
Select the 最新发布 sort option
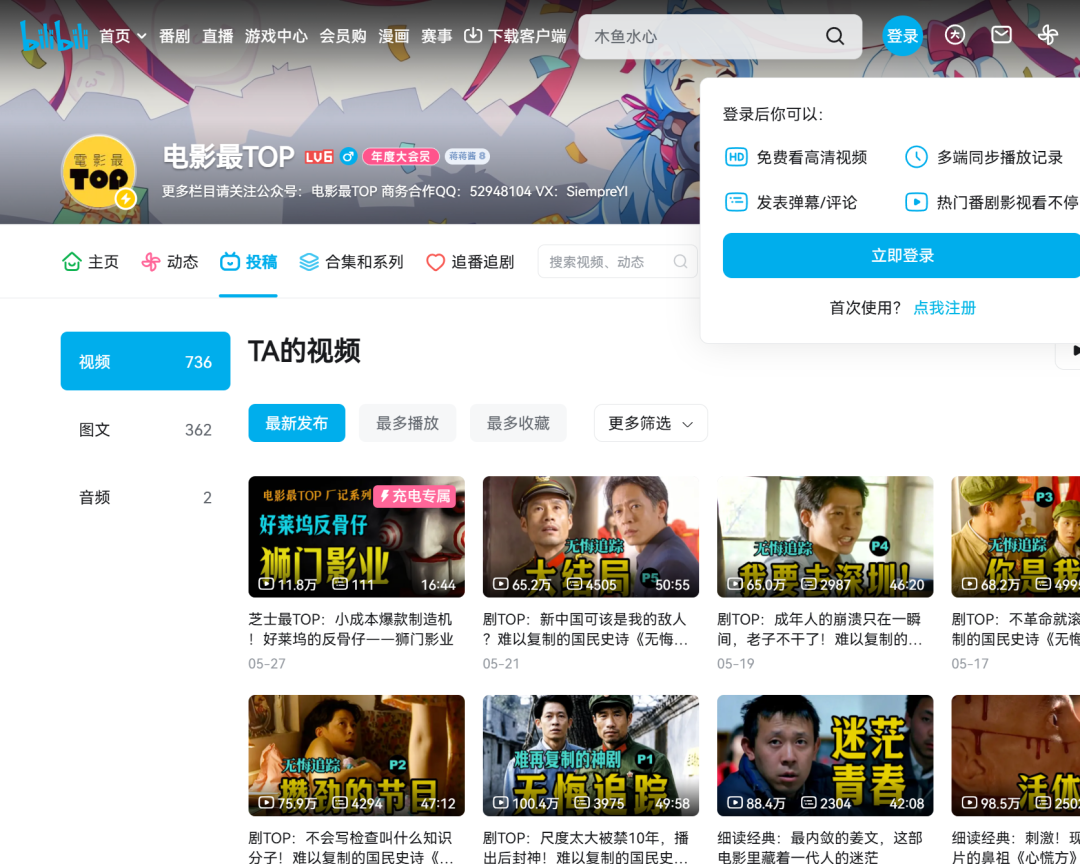(297, 423)
